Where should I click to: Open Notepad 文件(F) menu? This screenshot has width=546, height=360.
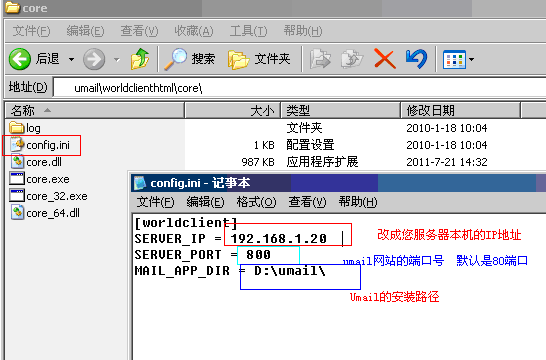(155, 202)
